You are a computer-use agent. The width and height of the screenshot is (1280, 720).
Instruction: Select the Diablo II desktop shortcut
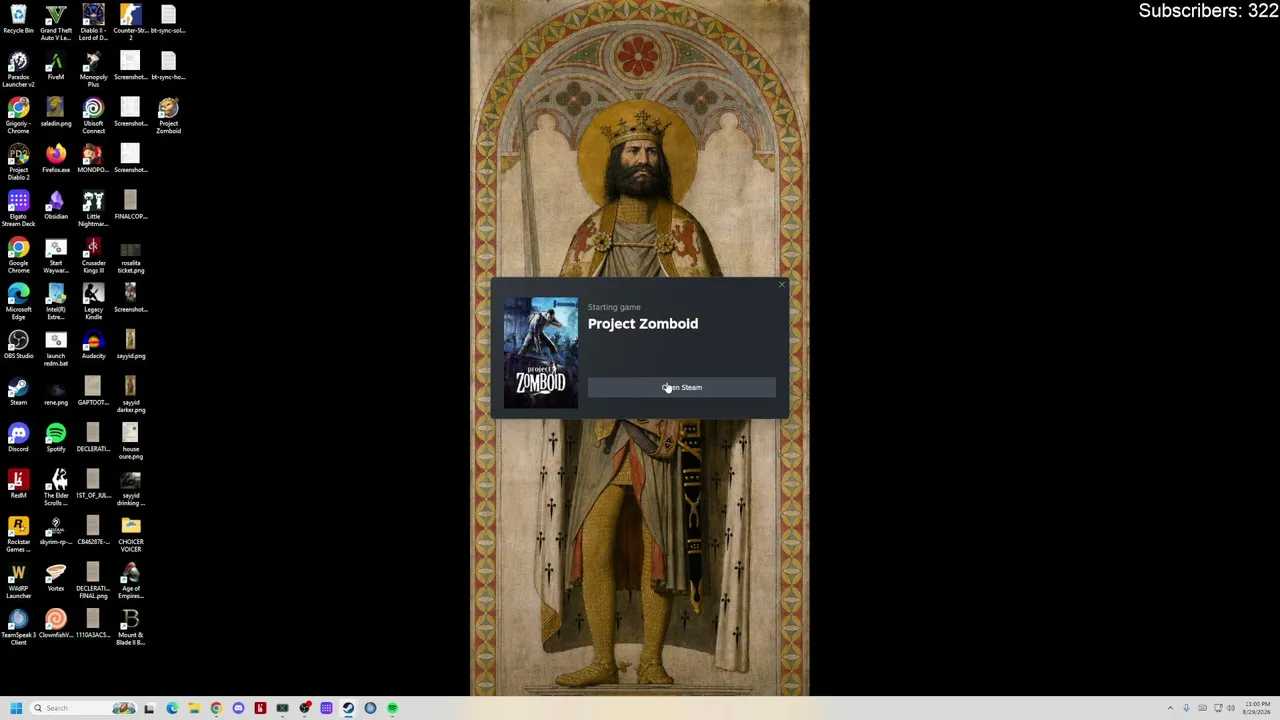[x=93, y=23]
